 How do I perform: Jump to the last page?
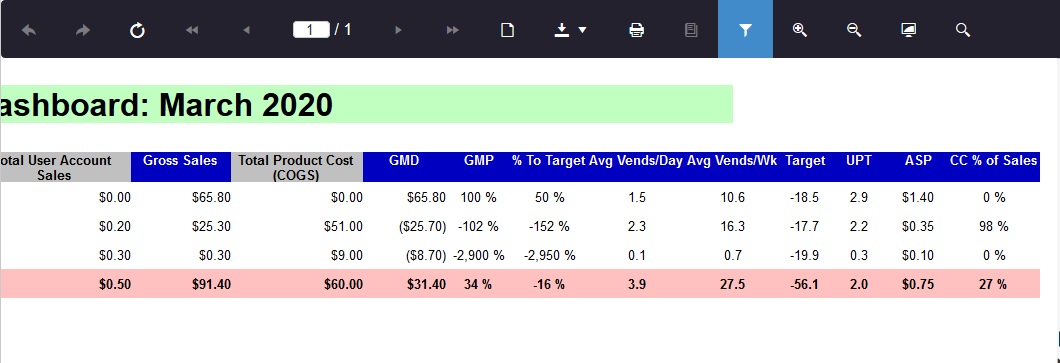tap(452, 30)
